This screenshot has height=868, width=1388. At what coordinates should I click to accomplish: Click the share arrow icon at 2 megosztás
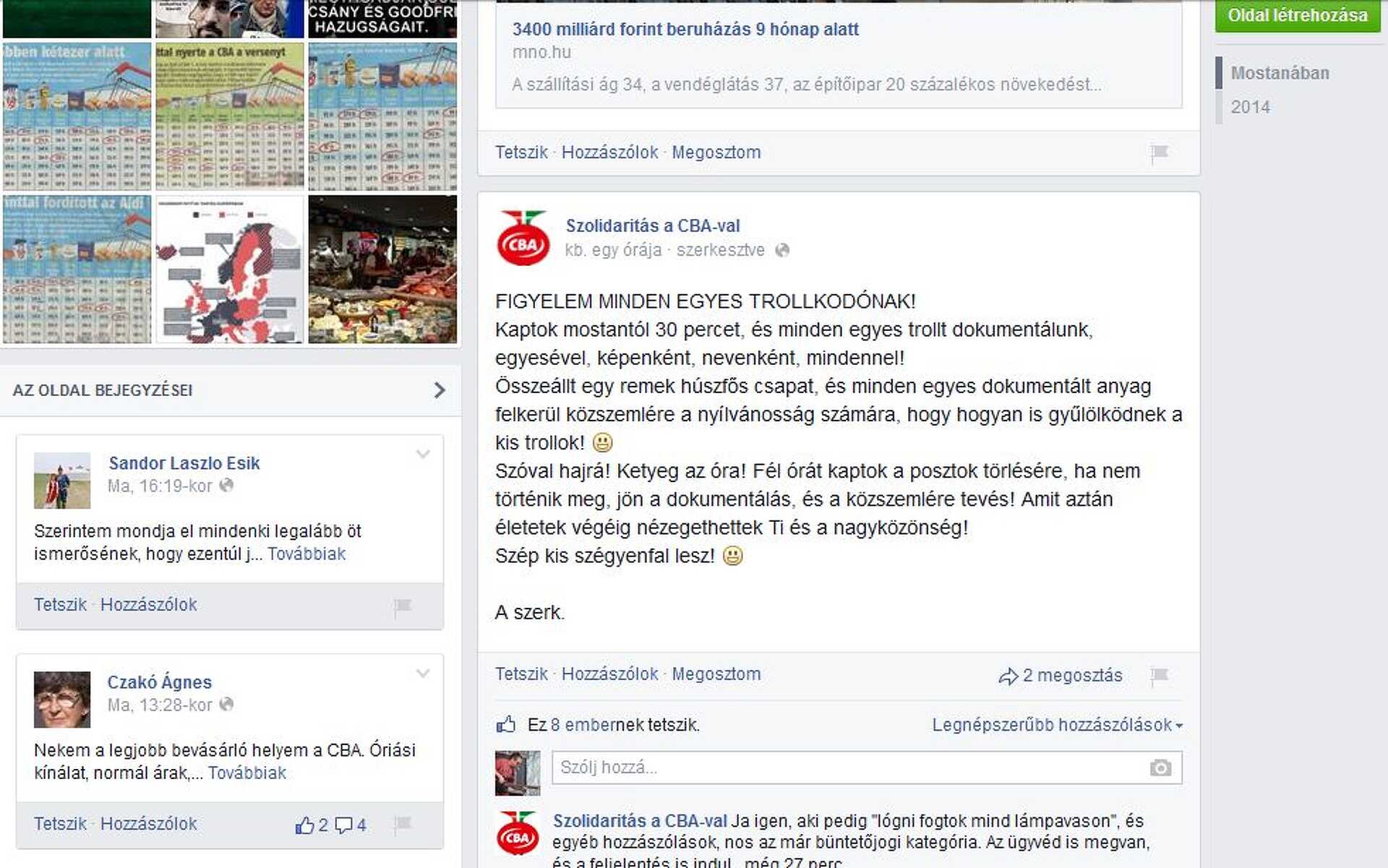[1008, 676]
